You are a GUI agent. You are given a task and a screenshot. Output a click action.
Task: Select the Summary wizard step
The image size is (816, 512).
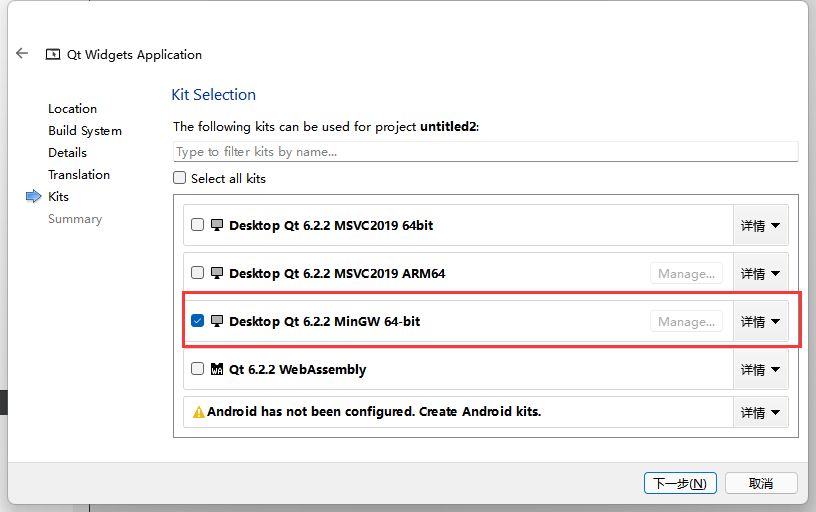point(75,219)
